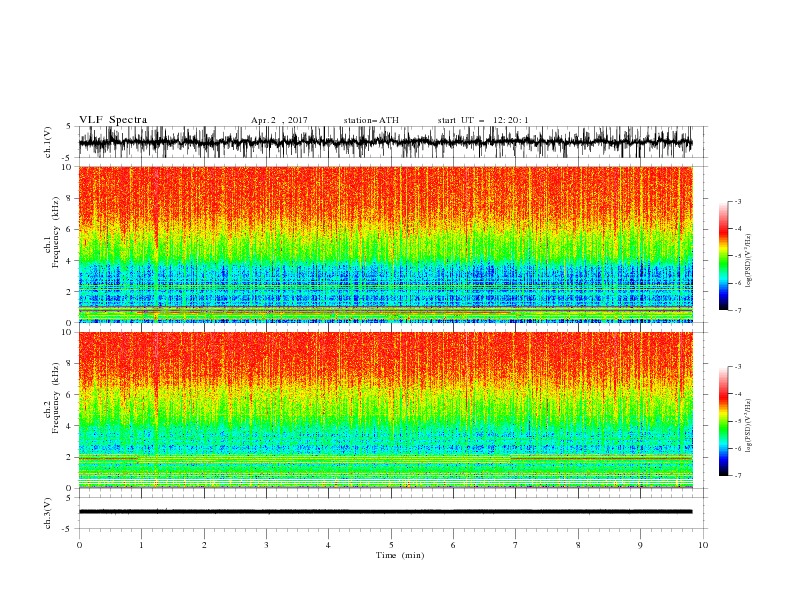Screen dimensions: 792x612
Task: Click the ch.1 spectrogram color scale bar
Action: click(x=723, y=255)
